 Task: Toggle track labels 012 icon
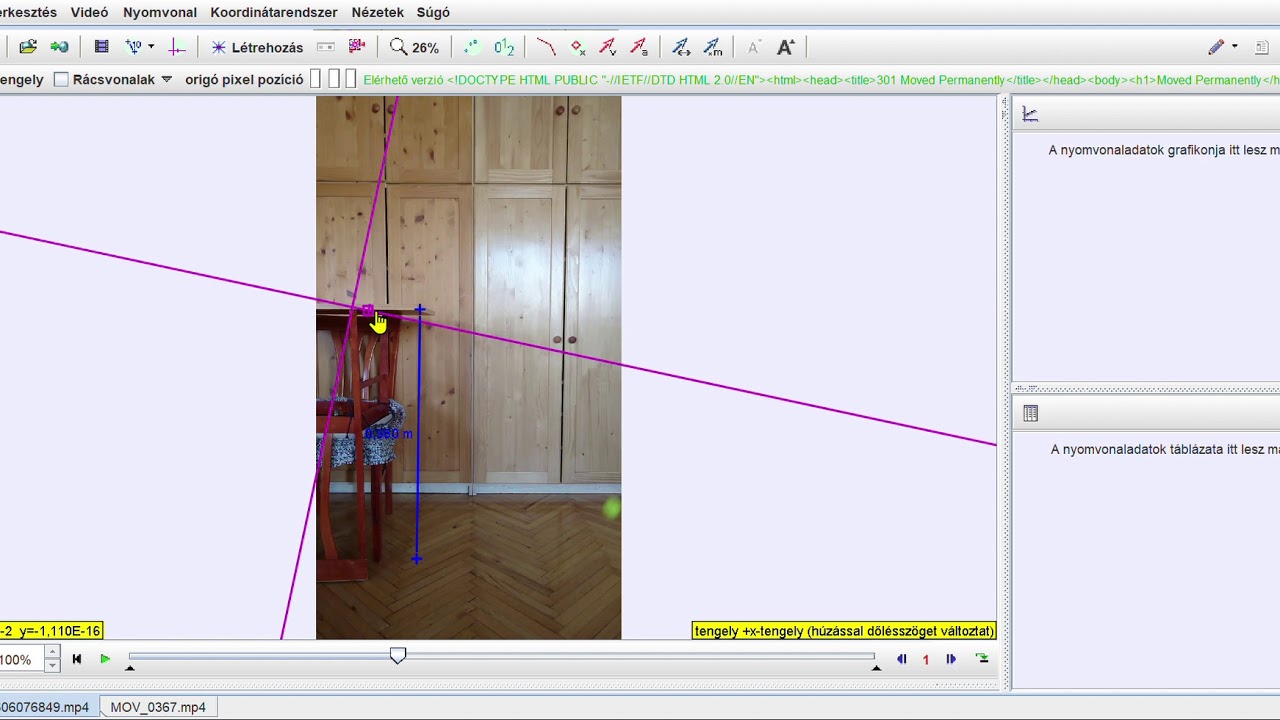click(x=504, y=47)
